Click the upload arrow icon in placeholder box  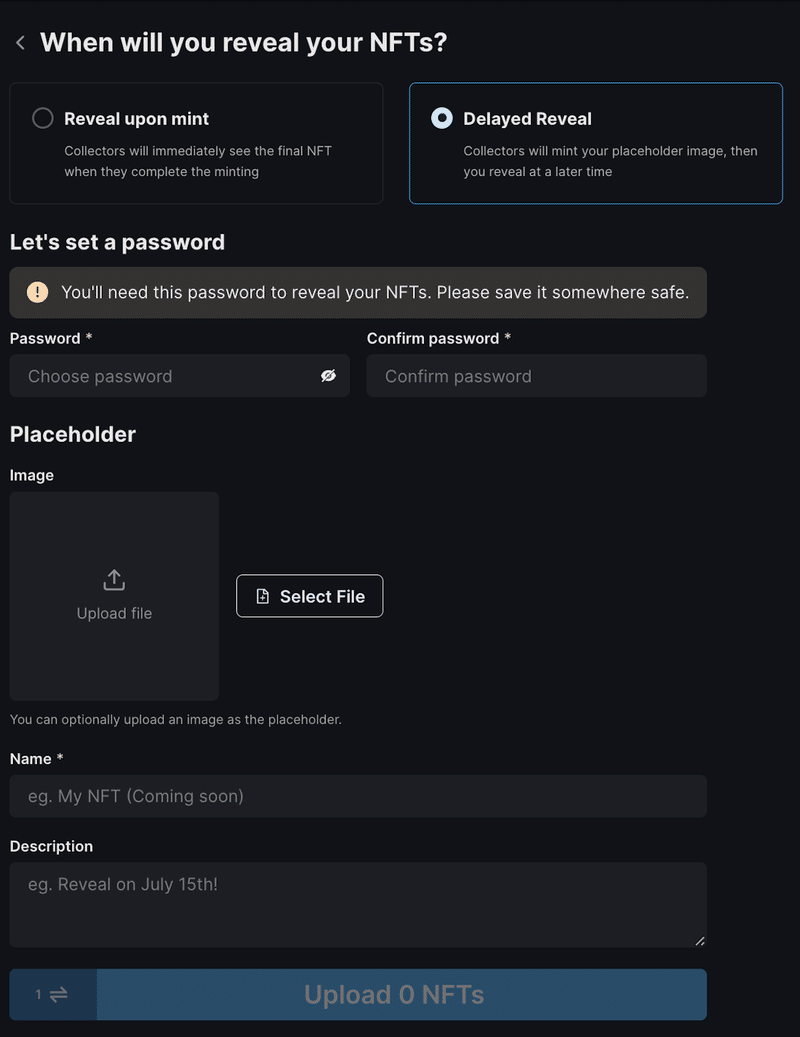(x=114, y=580)
